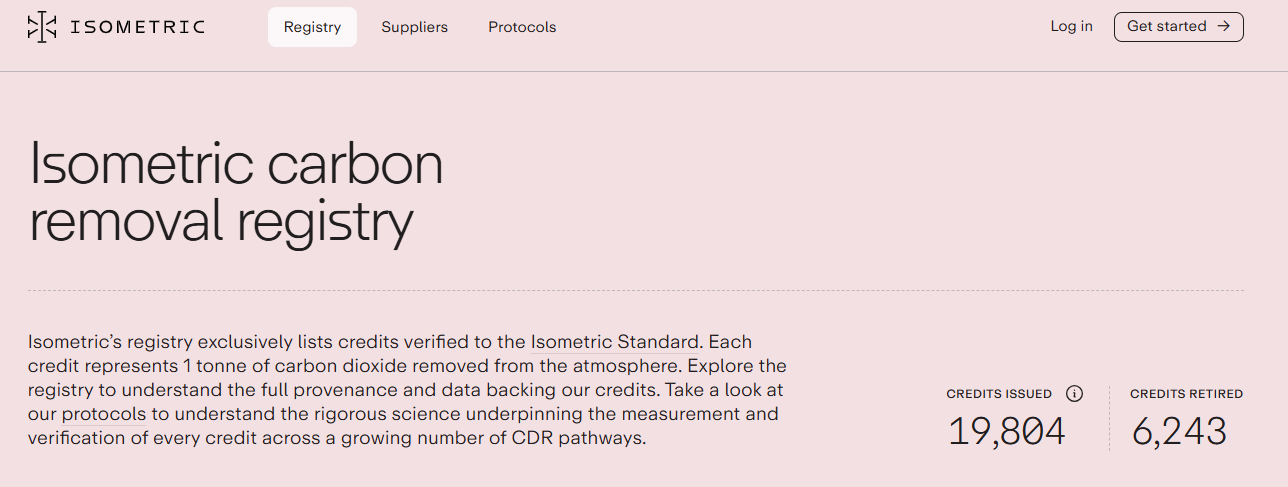1288x487 pixels.
Task: Click the dashed divider below the heading
Action: pyautogui.click(x=636, y=291)
